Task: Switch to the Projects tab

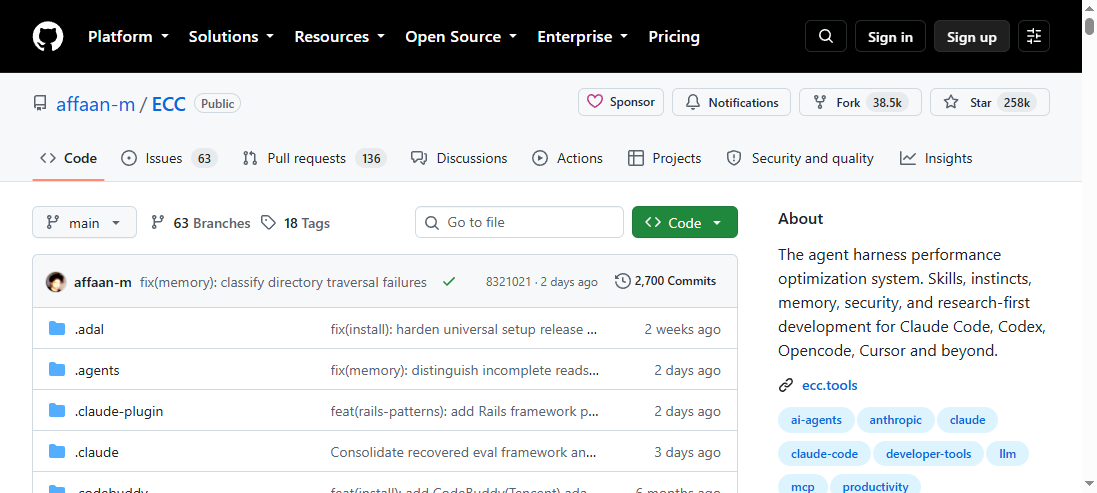Action: 665,158
